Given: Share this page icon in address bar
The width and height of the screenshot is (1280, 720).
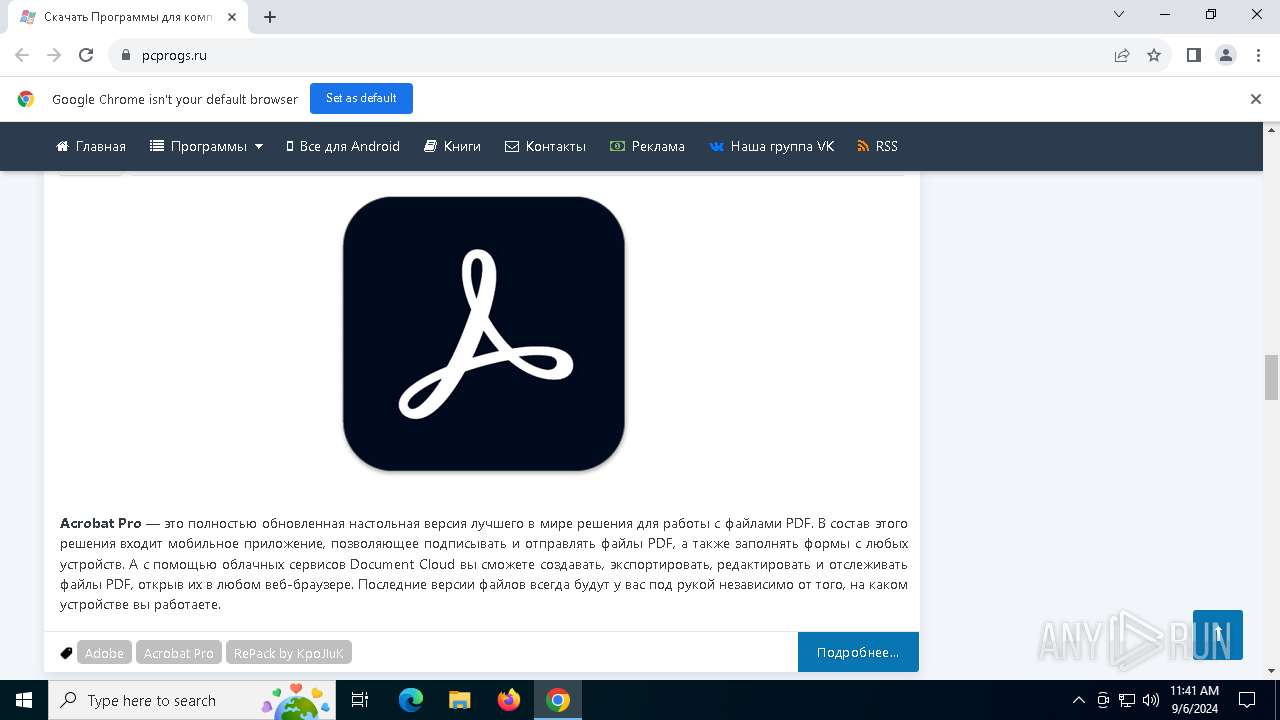Looking at the screenshot, I should coord(1122,55).
